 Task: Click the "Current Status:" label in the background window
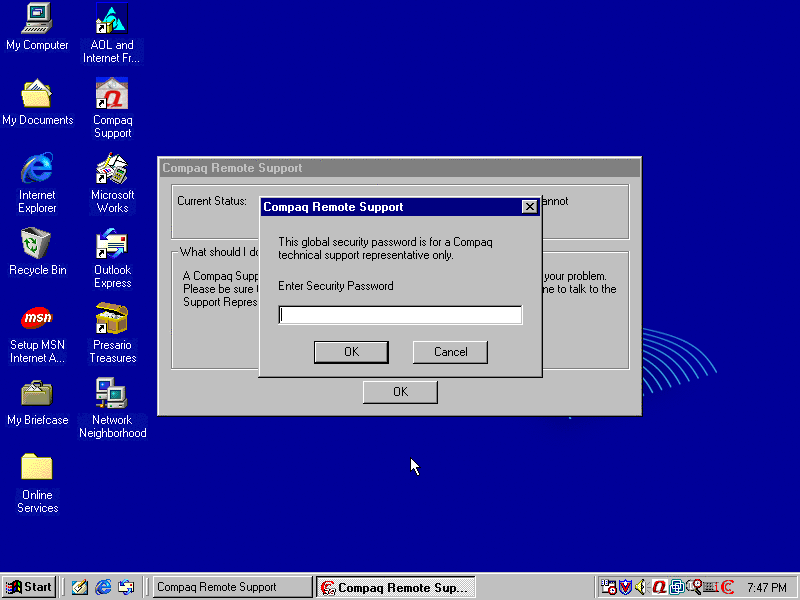pyautogui.click(x=212, y=201)
